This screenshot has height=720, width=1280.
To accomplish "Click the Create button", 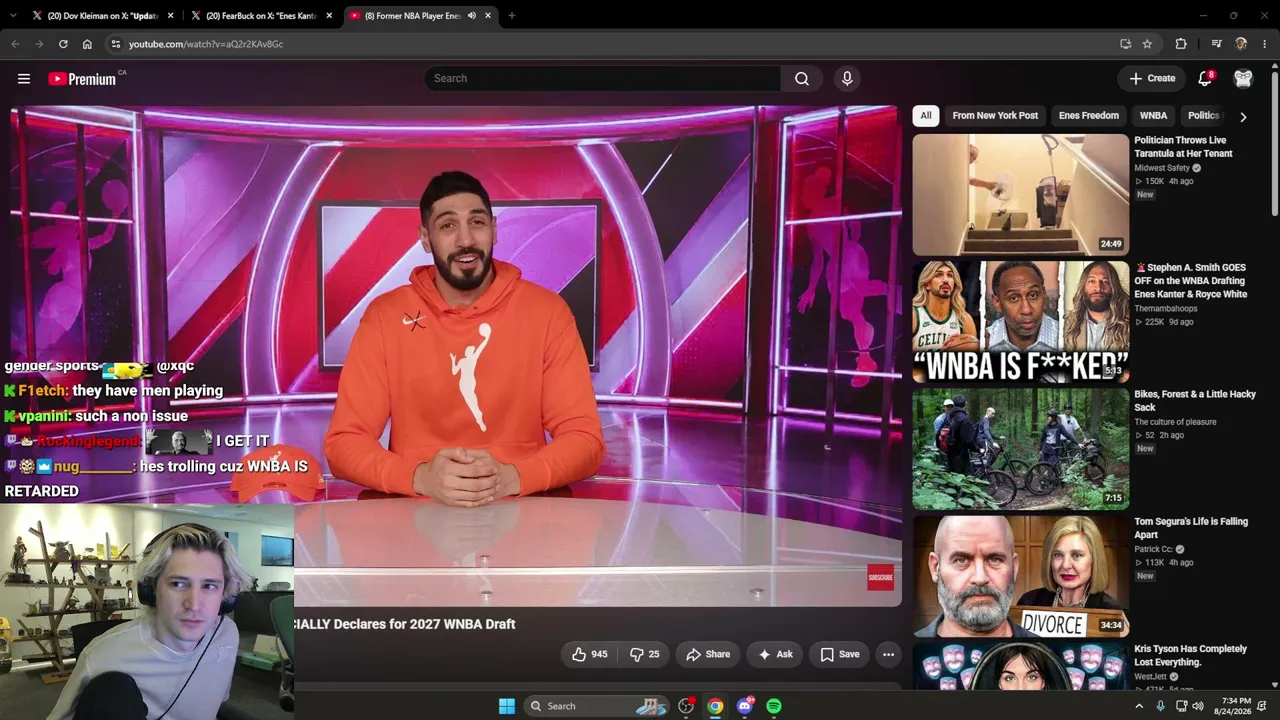I will [1152, 79].
